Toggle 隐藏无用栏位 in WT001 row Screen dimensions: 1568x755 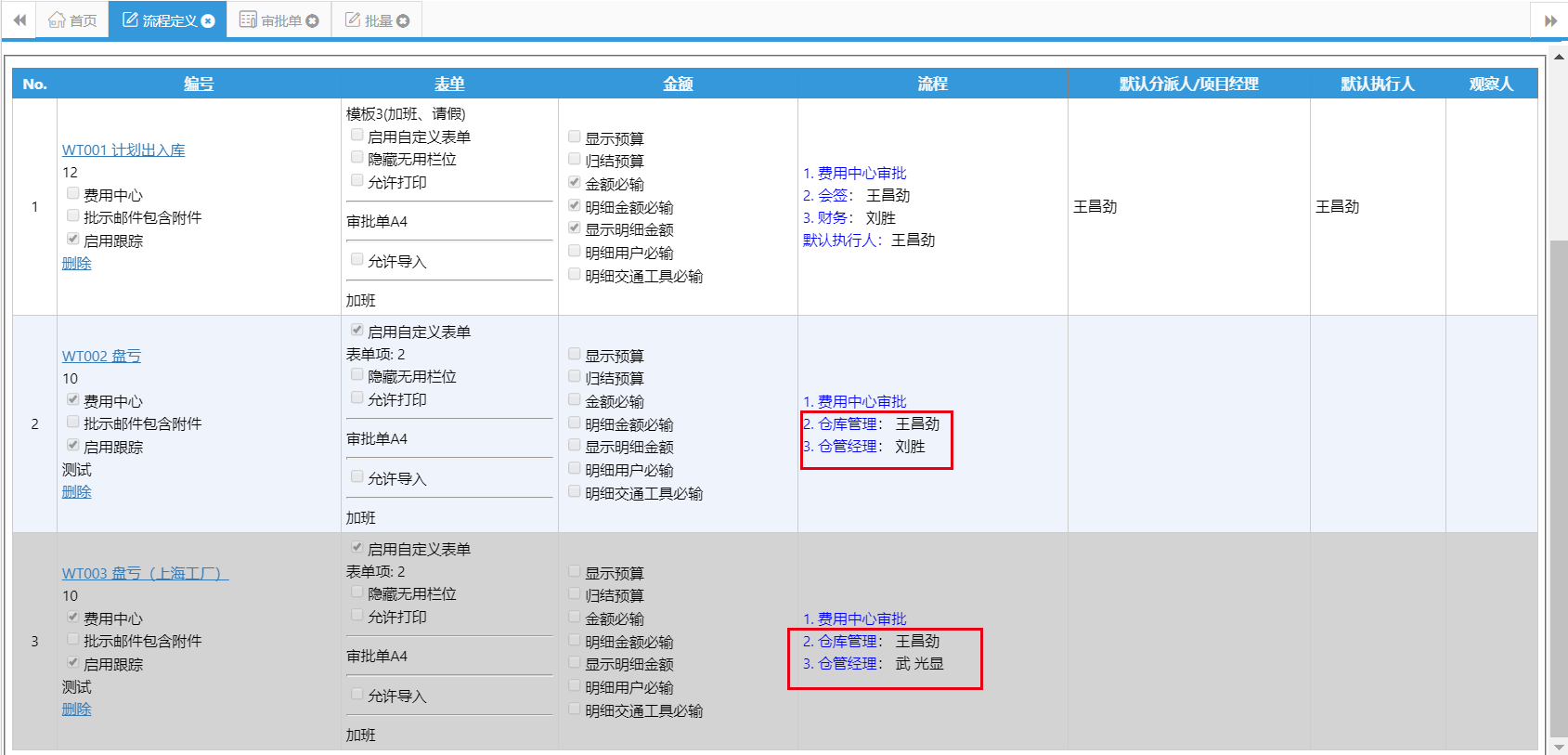click(x=356, y=157)
